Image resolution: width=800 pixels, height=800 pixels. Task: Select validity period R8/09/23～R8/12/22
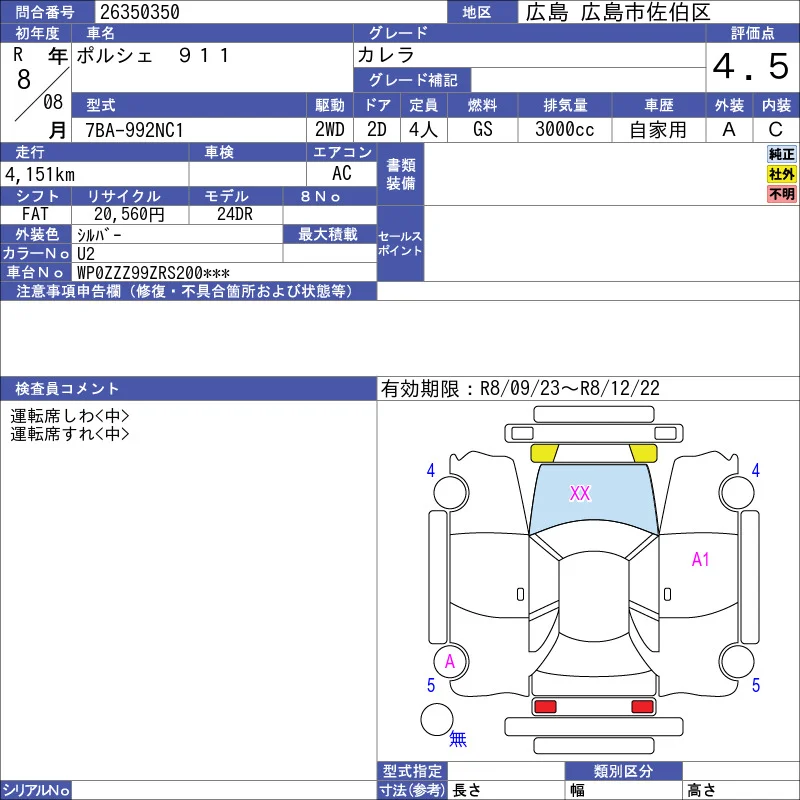point(570,389)
